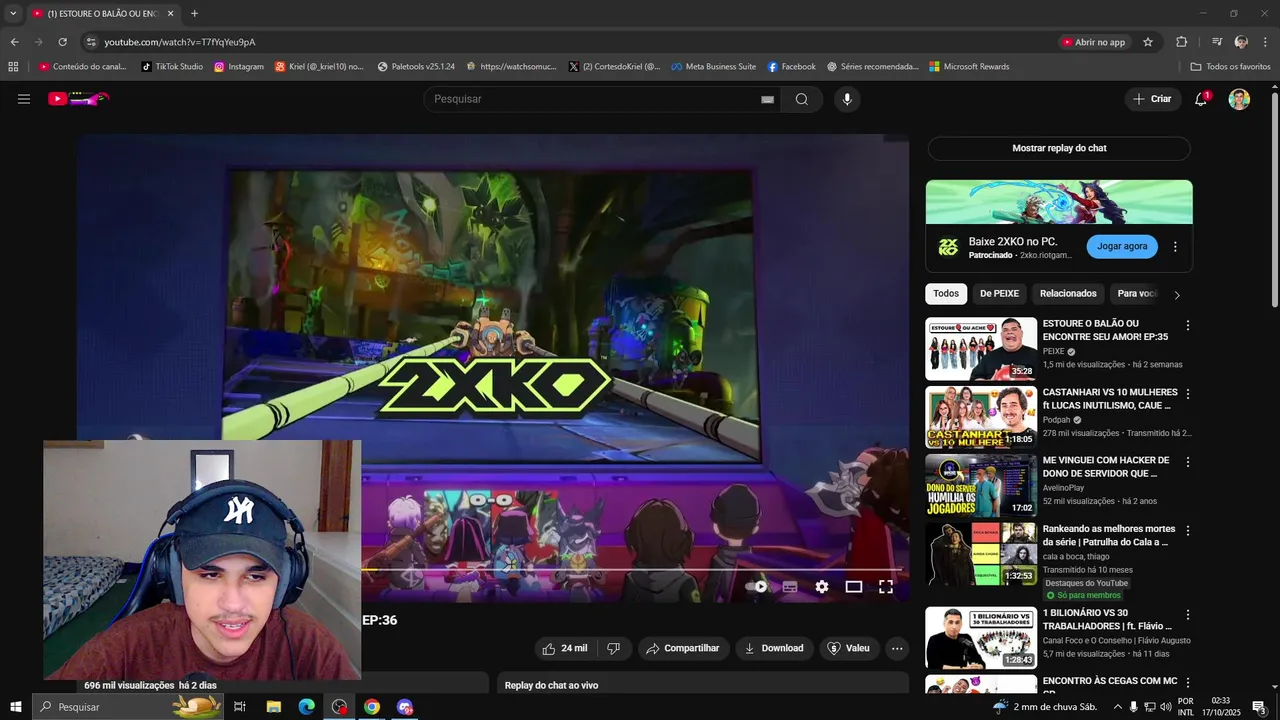
Task: Click Compartilhar to share video
Action: click(x=683, y=648)
